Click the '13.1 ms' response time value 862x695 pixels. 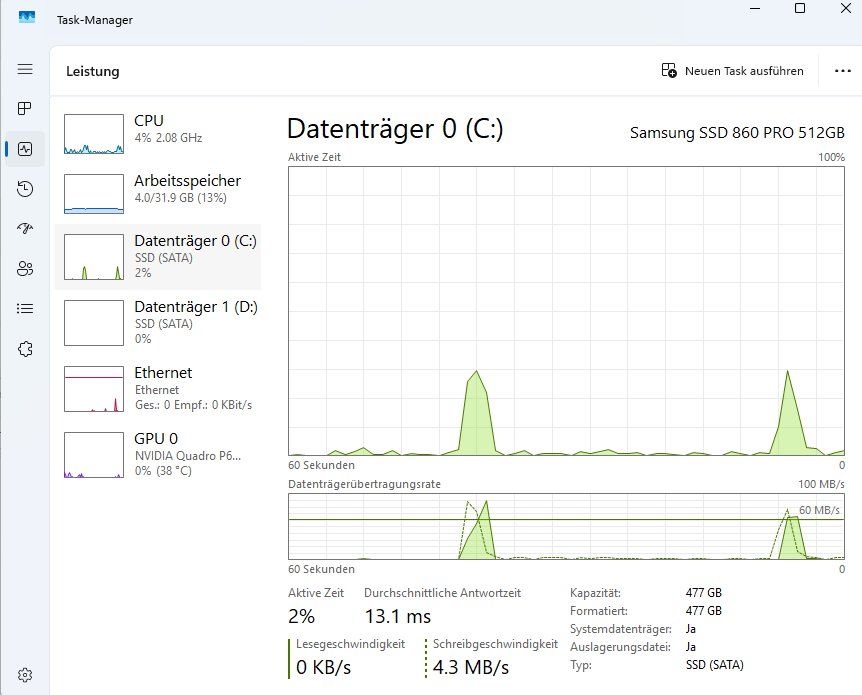tap(398, 616)
